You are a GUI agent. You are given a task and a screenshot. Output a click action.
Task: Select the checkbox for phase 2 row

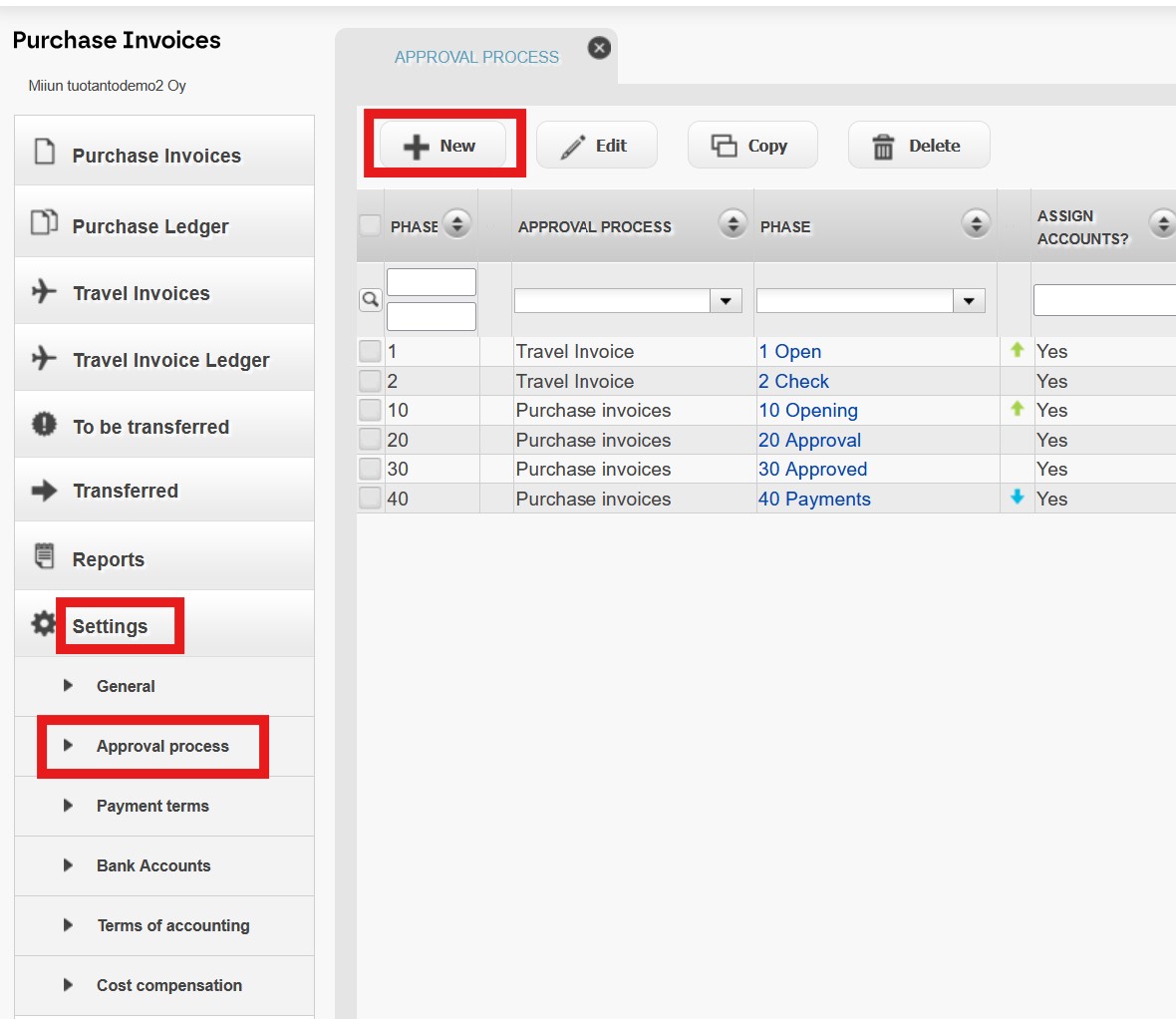pyautogui.click(x=371, y=381)
